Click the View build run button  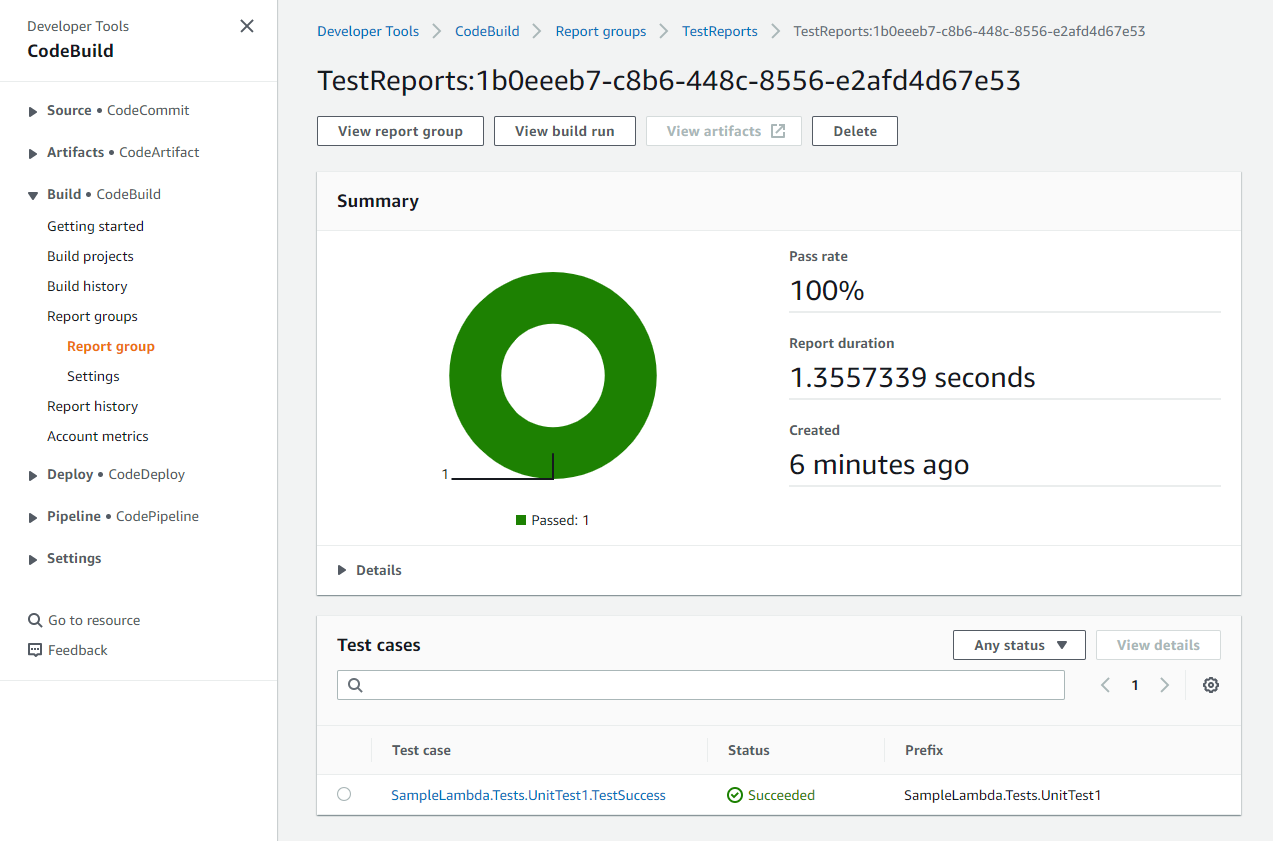[x=564, y=130]
